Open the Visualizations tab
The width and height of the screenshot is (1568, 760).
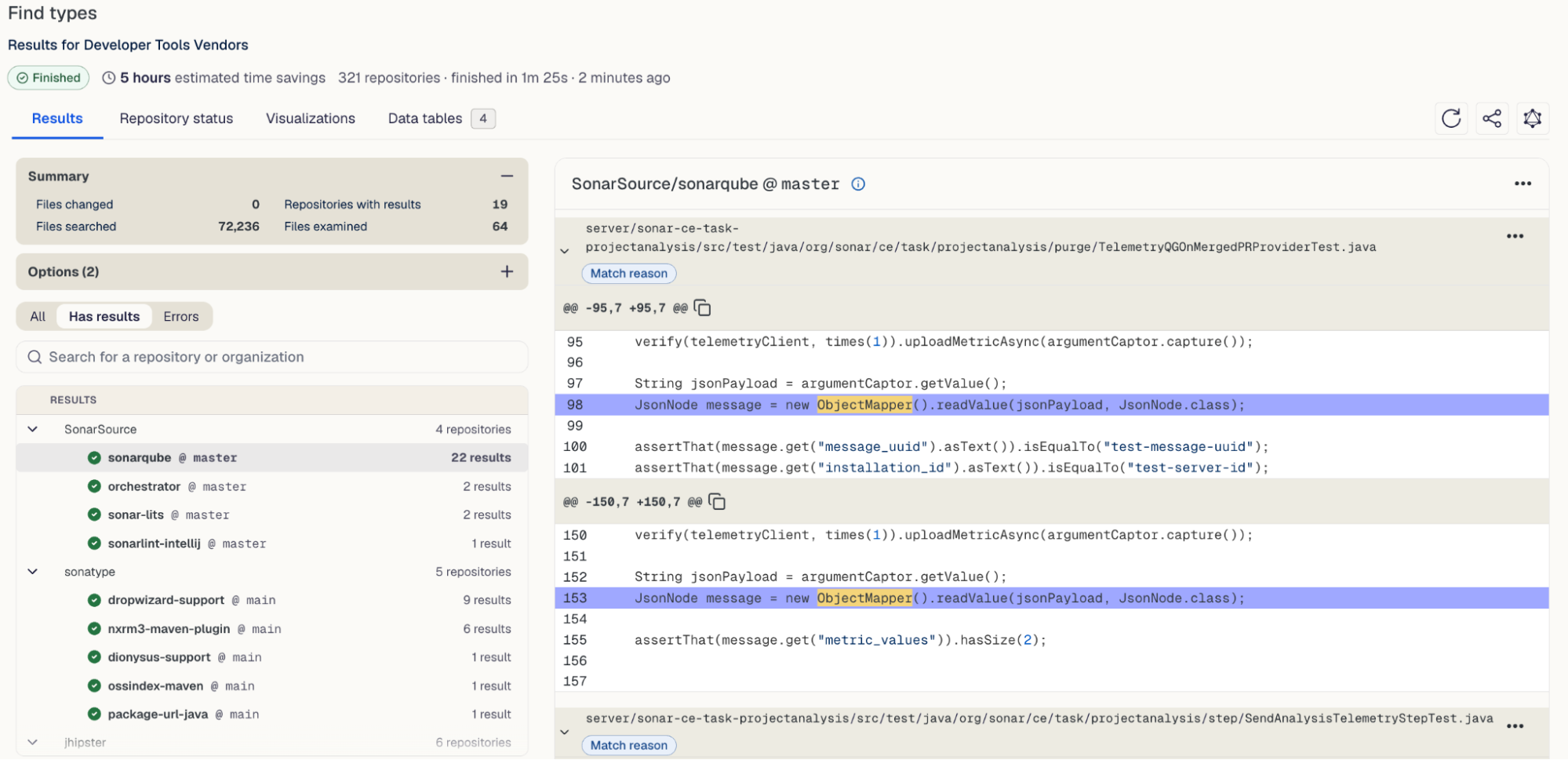point(311,118)
